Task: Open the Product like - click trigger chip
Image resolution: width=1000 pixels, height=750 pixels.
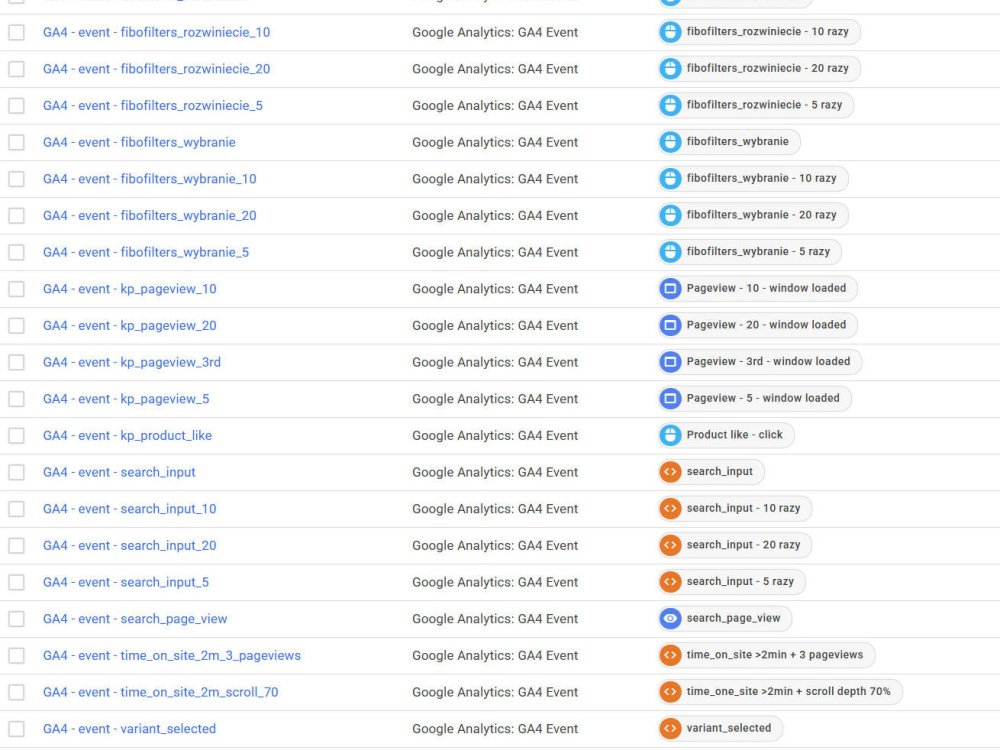Action: (726, 436)
